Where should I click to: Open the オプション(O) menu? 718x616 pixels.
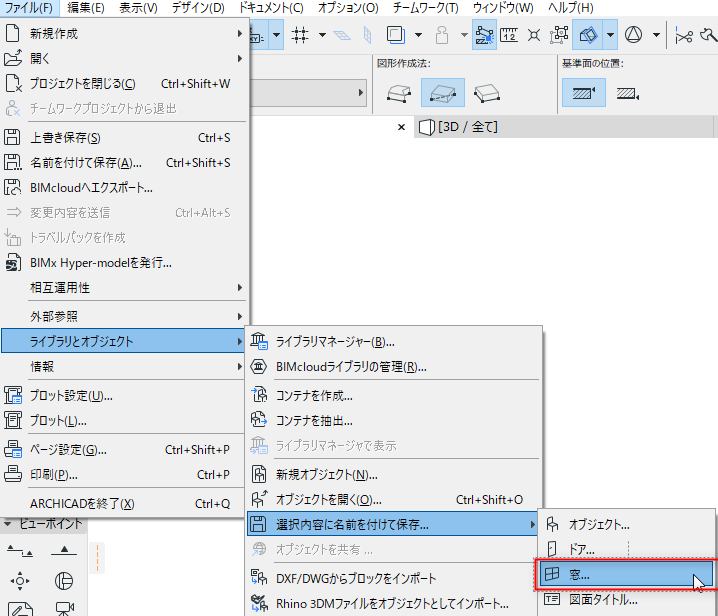348,8
